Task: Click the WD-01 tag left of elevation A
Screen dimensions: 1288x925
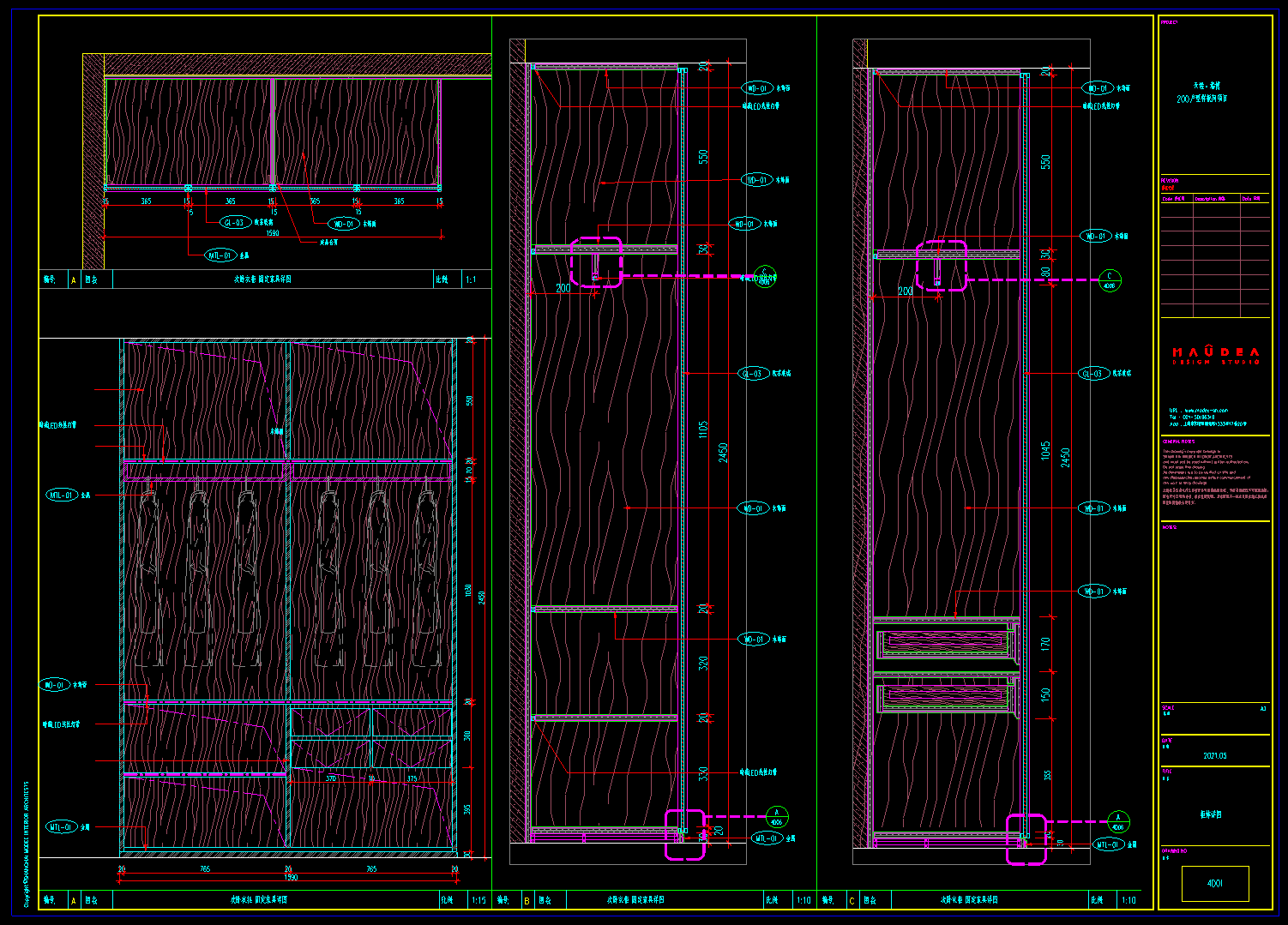Action: pos(54,685)
